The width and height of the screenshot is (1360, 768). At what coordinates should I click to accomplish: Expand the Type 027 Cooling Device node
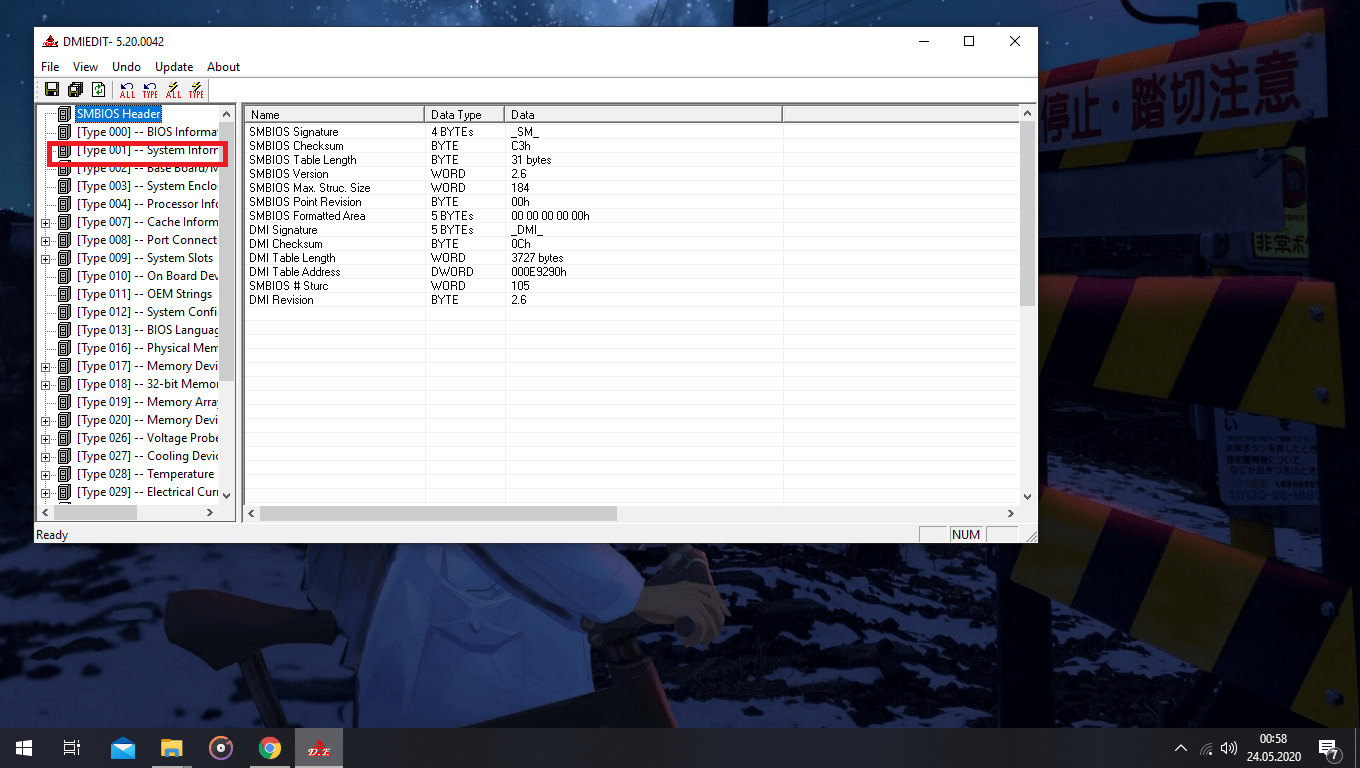[x=45, y=457]
